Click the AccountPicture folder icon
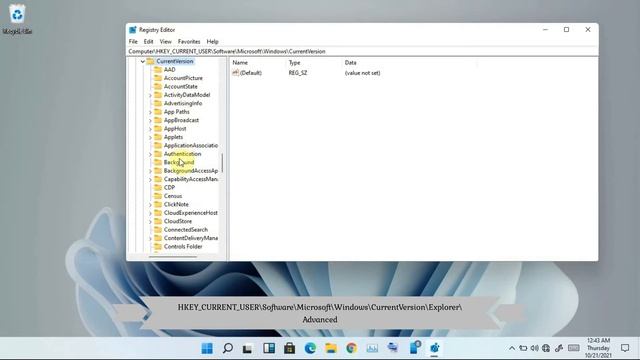This screenshot has width=640, height=360. pyautogui.click(x=158, y=78)
